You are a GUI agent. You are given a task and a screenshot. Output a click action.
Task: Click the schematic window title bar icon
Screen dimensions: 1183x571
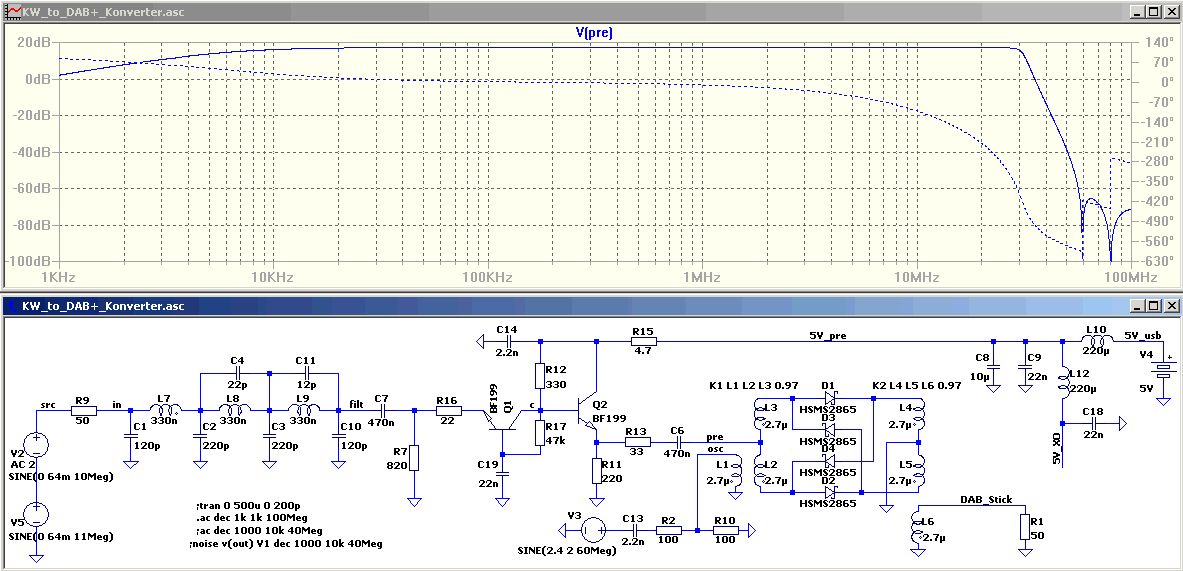tap(12, 305)
